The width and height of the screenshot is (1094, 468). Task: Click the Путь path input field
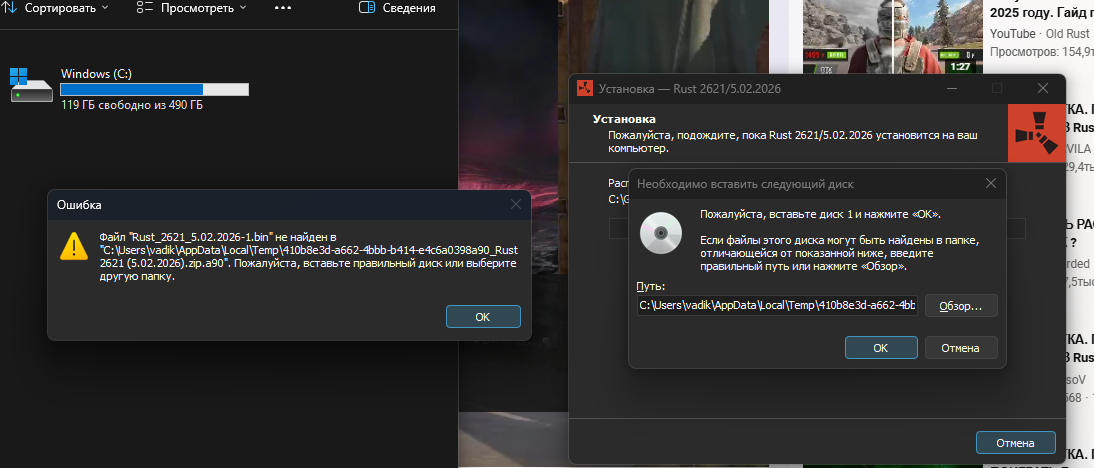coord(777,305)
